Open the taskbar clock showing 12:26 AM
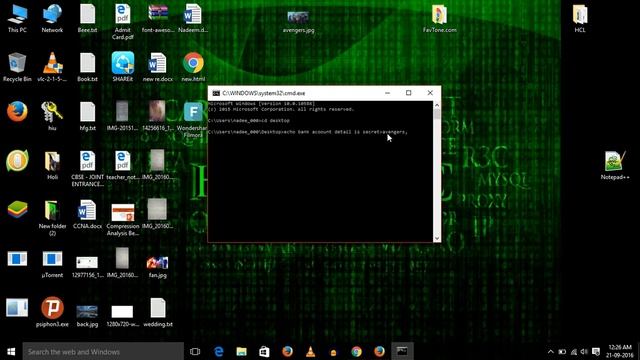This screenshot has height=360, width=640. point(620,351)
